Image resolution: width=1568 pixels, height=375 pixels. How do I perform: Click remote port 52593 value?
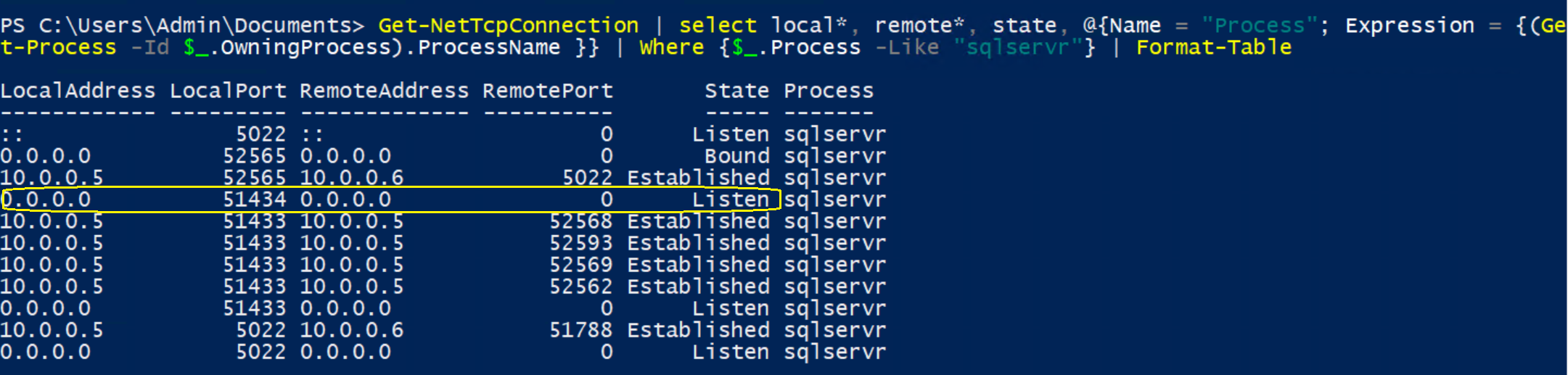[x=581, y=243]
